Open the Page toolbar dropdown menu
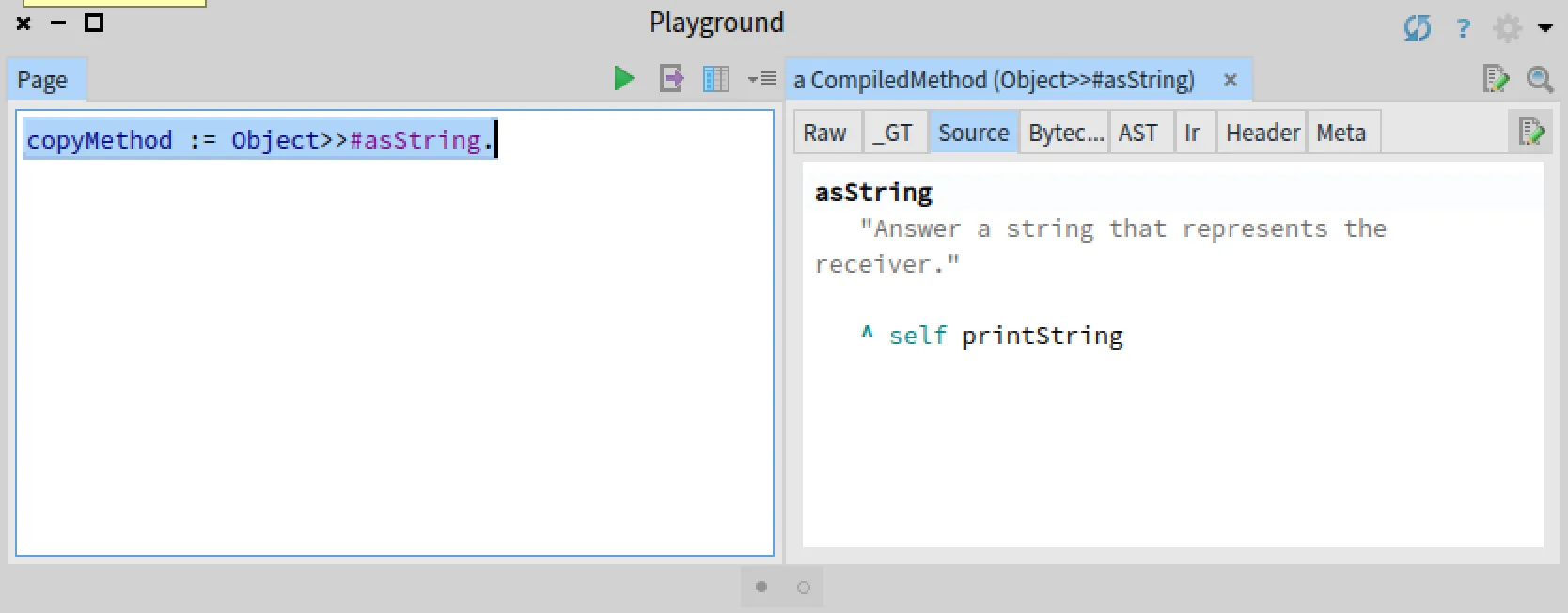The height and width of the screenshot is (613, 1568). 761,79
